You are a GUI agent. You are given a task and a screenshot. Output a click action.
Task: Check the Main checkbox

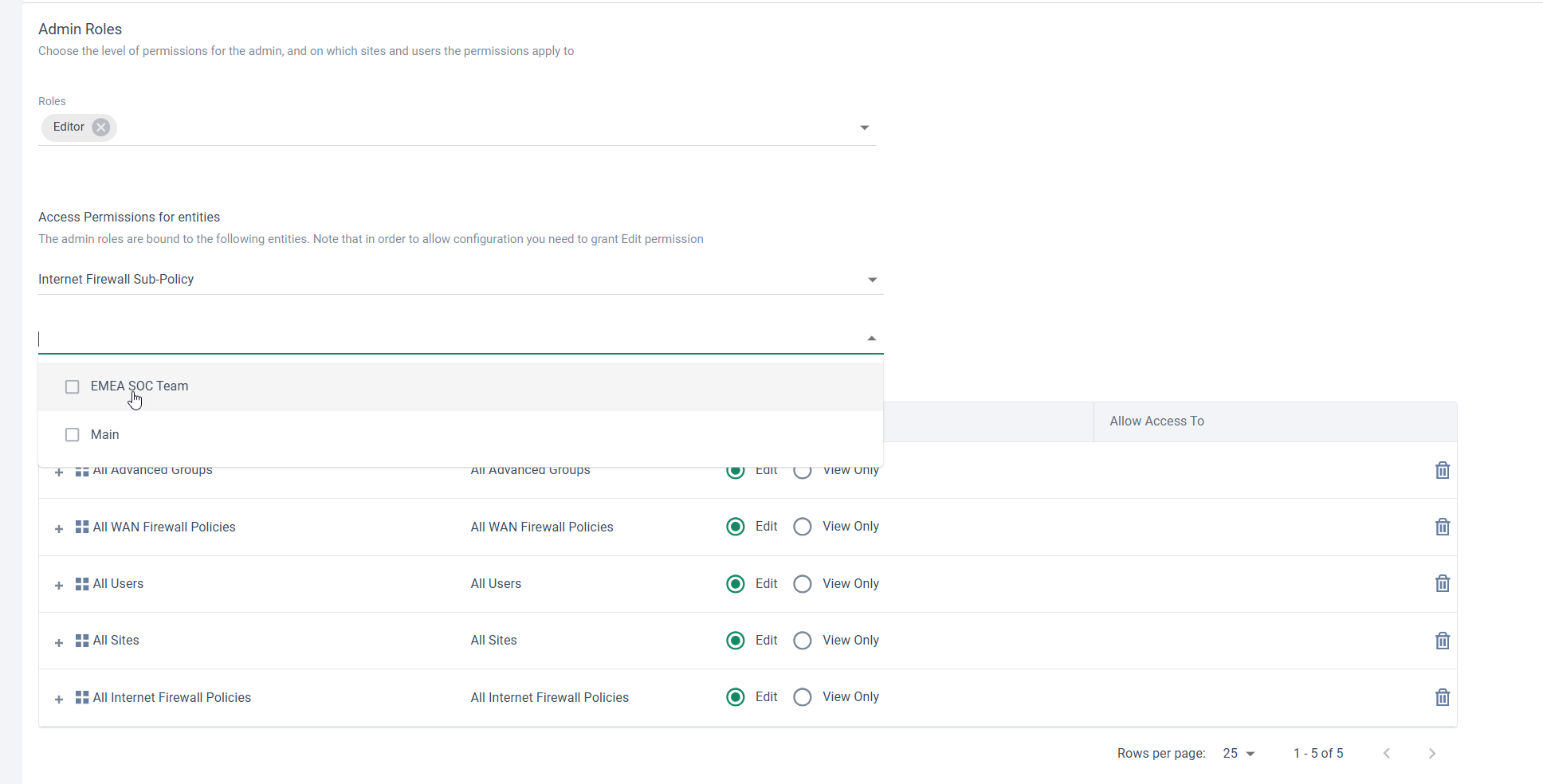tap(72, 434)
